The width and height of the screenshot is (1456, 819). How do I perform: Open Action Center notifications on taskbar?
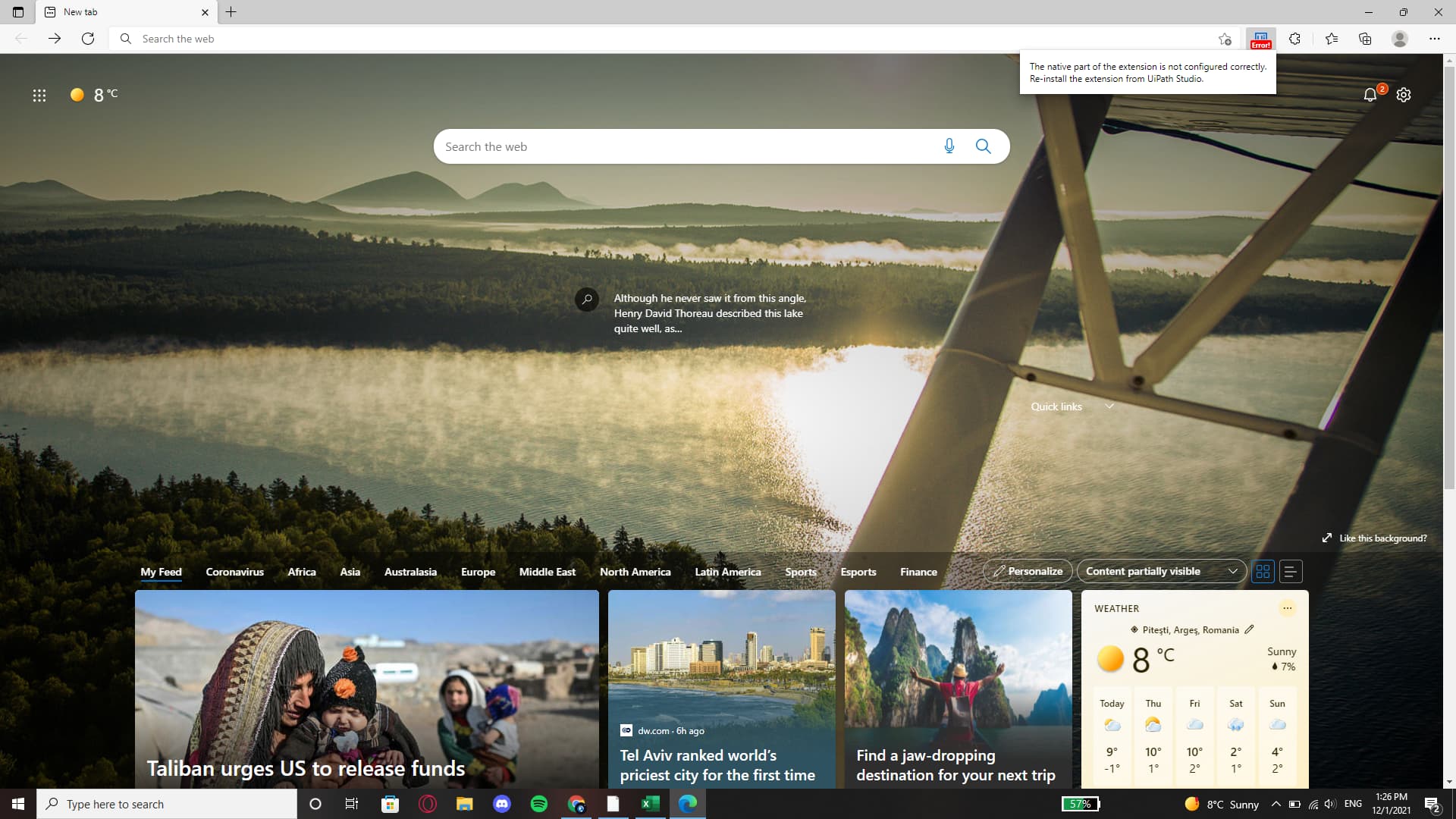pos(1432,804)
